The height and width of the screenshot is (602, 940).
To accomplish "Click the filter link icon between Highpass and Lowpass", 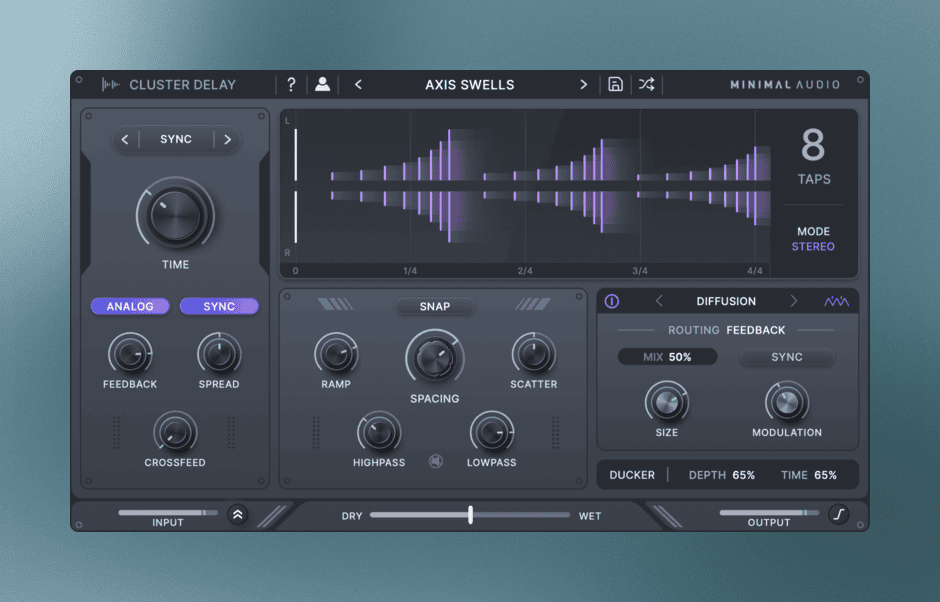I will pyautogui.click(x=436, y=461).
